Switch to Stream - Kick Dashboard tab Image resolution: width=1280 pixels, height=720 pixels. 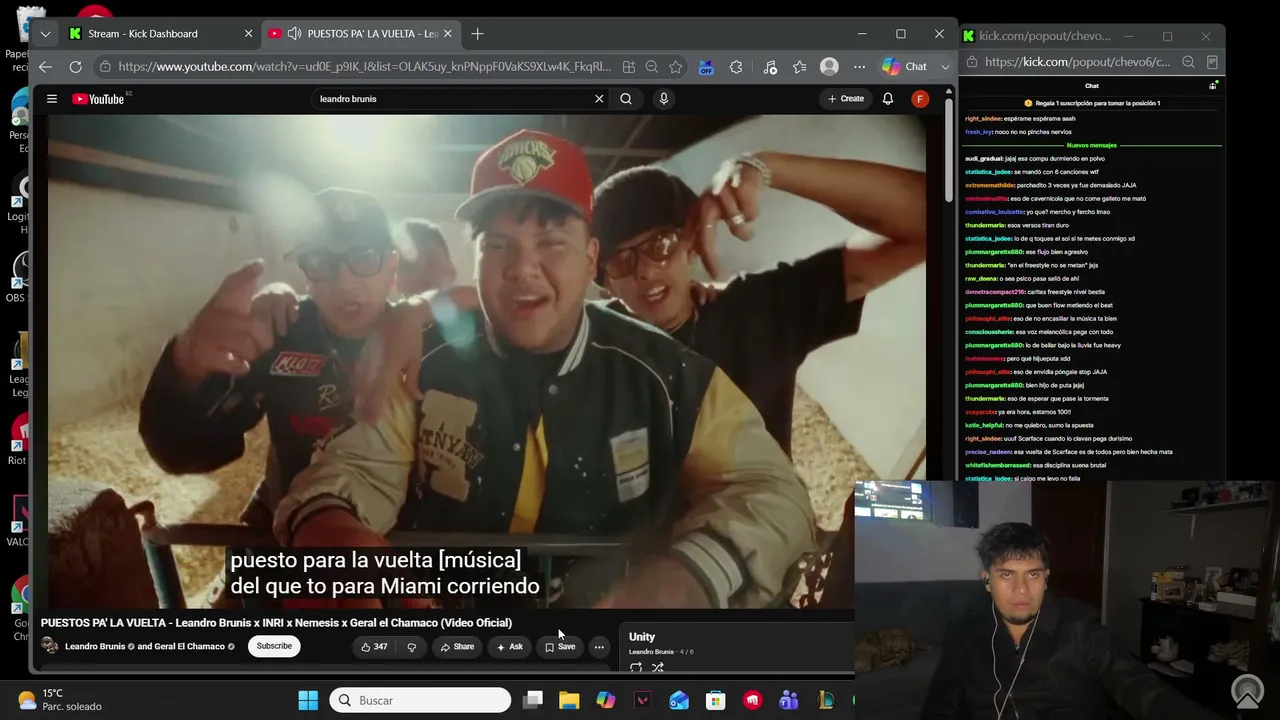[x=160, y=33]
